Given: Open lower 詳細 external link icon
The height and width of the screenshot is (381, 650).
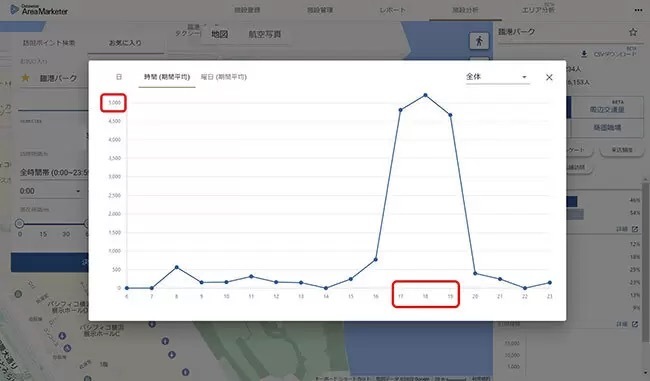Looking at the screenshot, I should tap(635, 324).
